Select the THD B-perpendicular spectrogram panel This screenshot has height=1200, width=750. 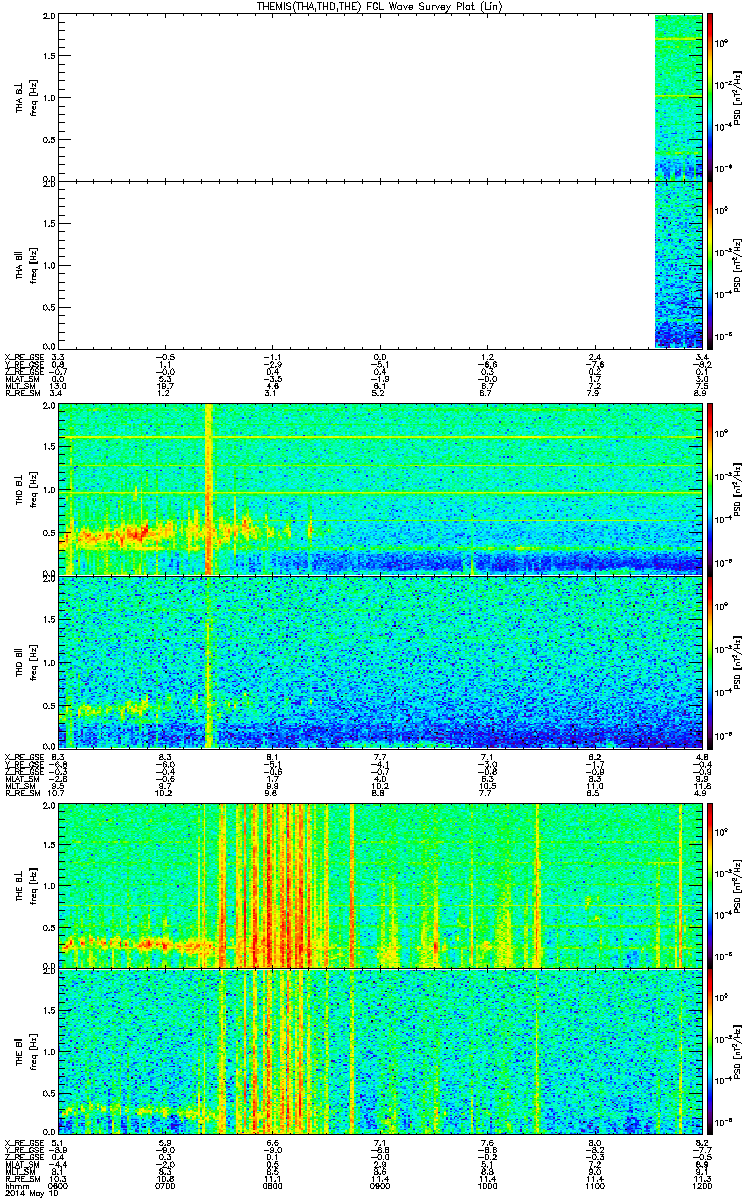(380, 489)
